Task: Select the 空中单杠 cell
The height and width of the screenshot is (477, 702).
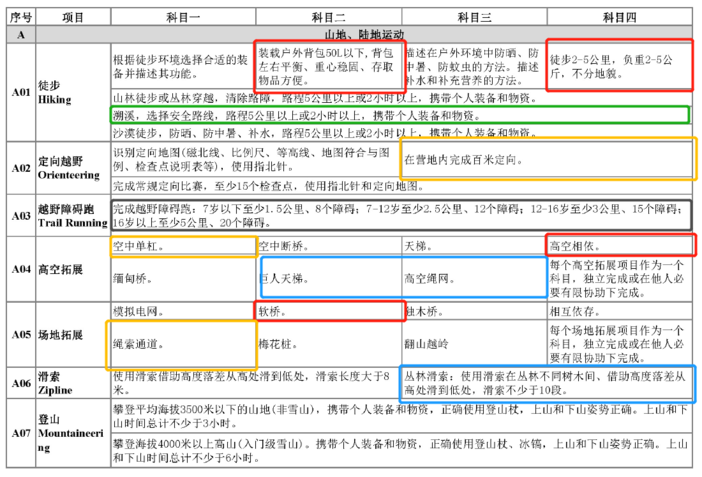Action: 182,245
